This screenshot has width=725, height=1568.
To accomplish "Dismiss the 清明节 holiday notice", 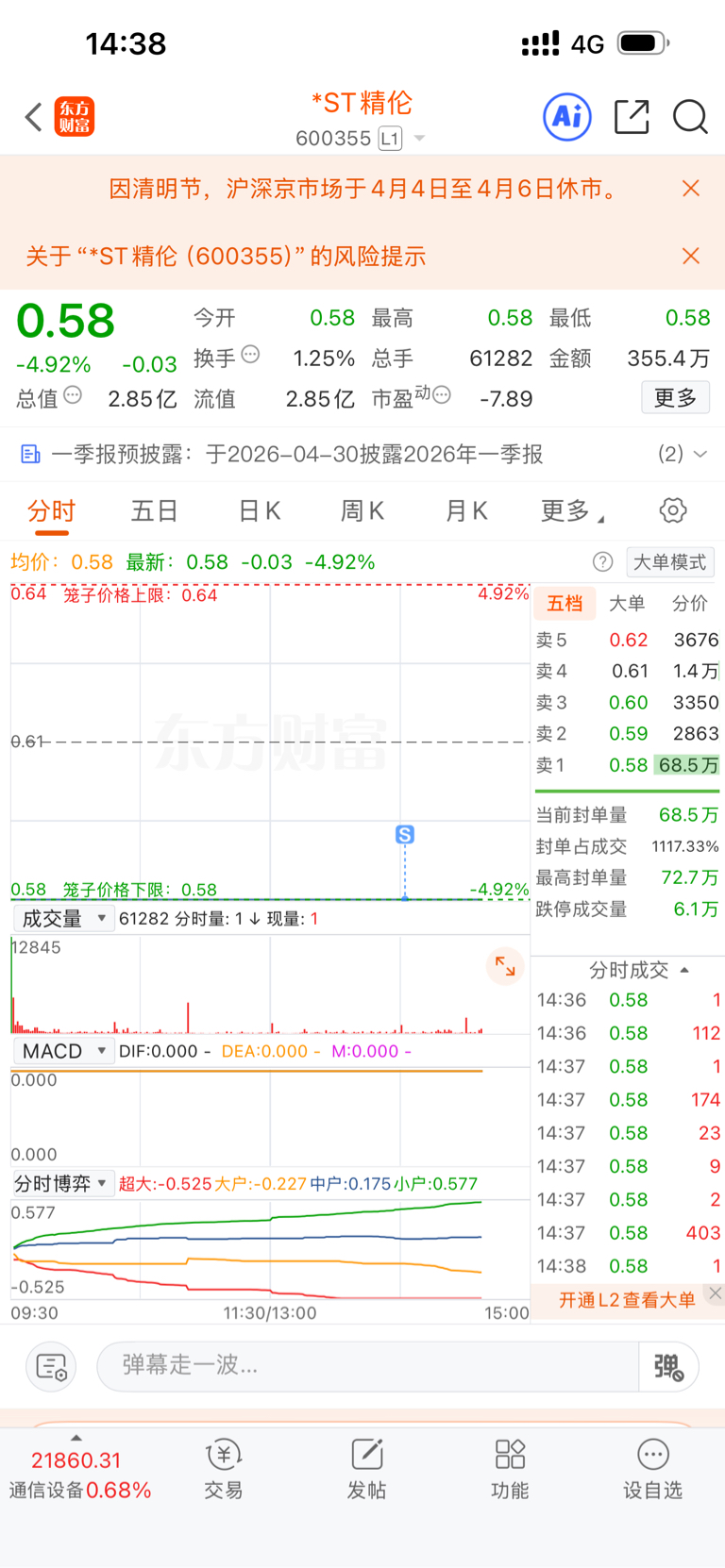I will pyautogui.click(x=691, y=189).
